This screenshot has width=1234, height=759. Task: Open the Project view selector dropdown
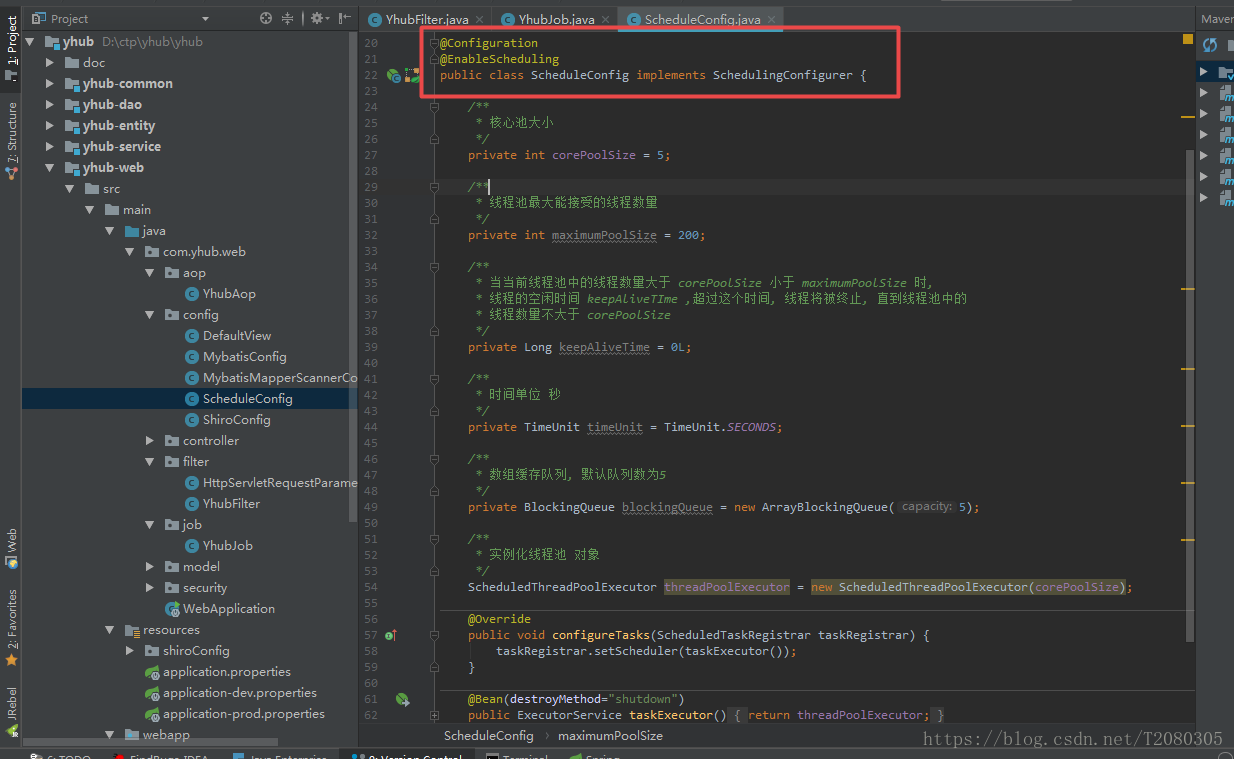[205, 18]
